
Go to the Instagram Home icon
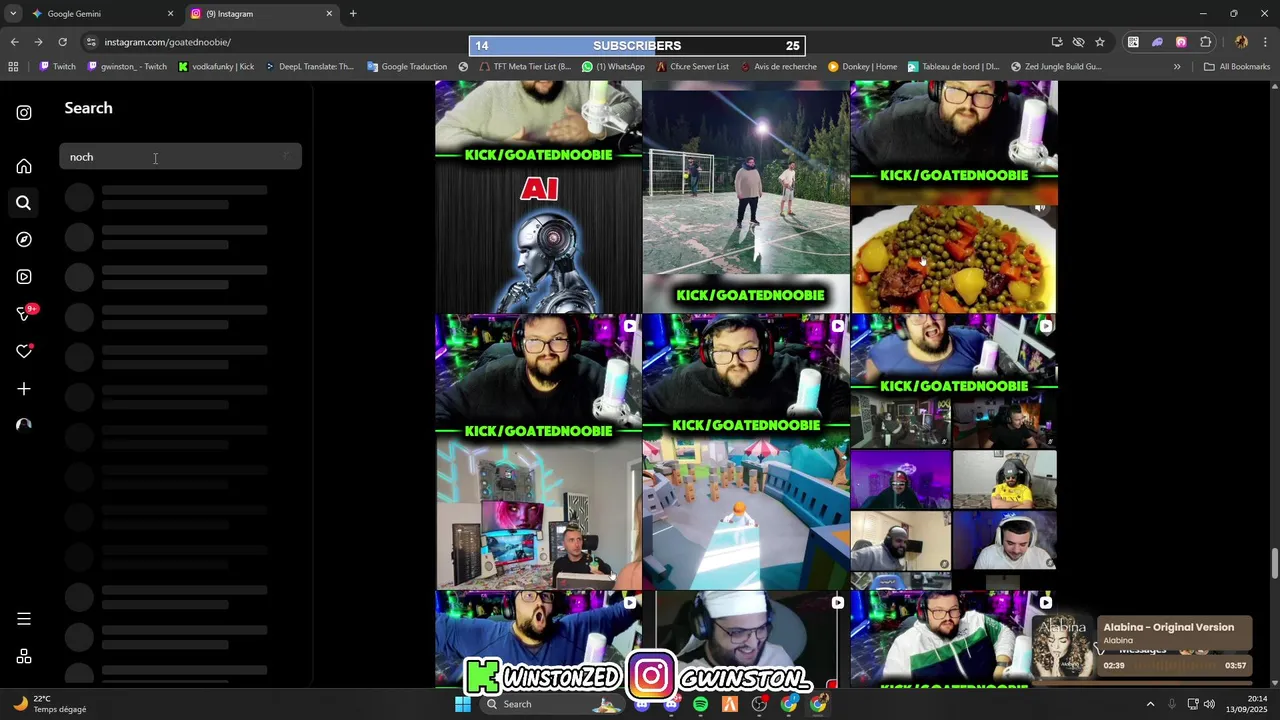click(24, 166)
